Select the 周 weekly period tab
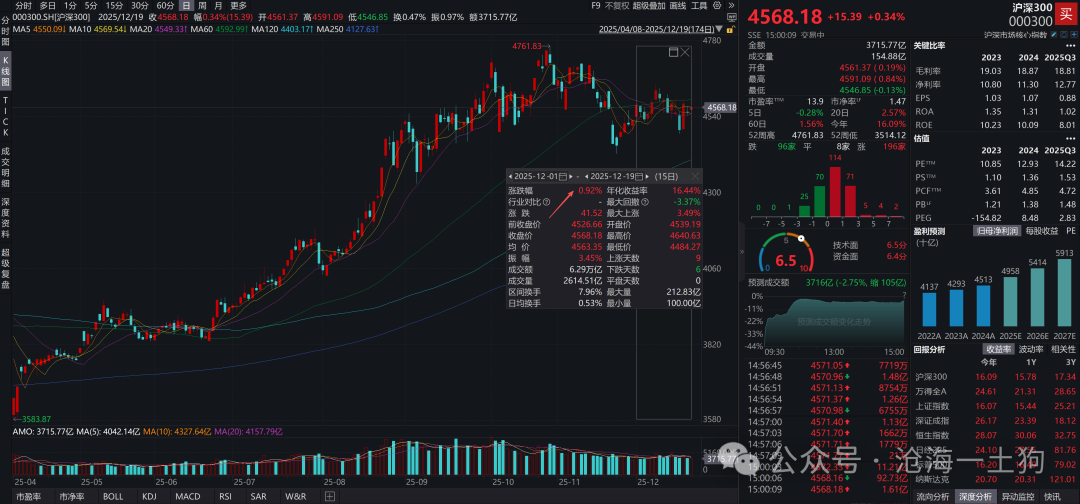Image resolution: width=1080 pixels, height=504 pixels. click(x=203, y=6)
